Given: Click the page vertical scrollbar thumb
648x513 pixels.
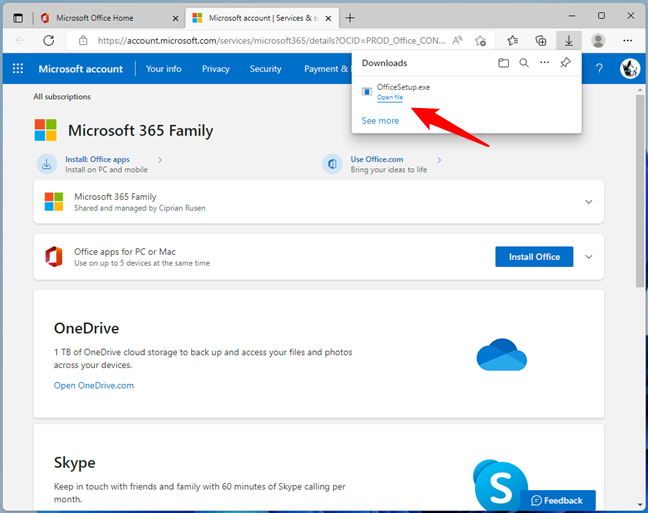Looking at the screenshot, I should tap(640, 191).
